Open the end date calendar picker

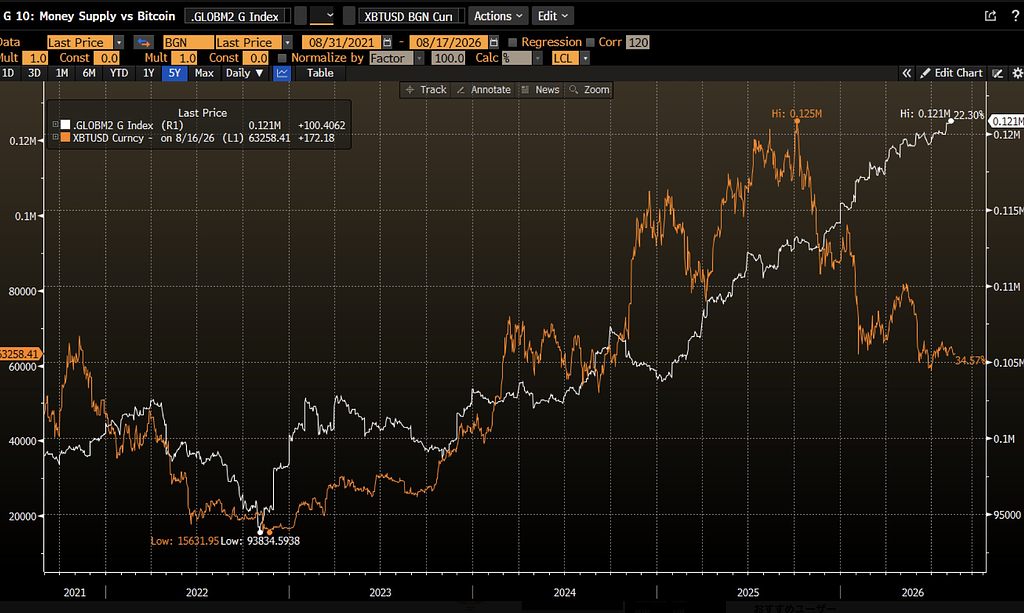494,42
